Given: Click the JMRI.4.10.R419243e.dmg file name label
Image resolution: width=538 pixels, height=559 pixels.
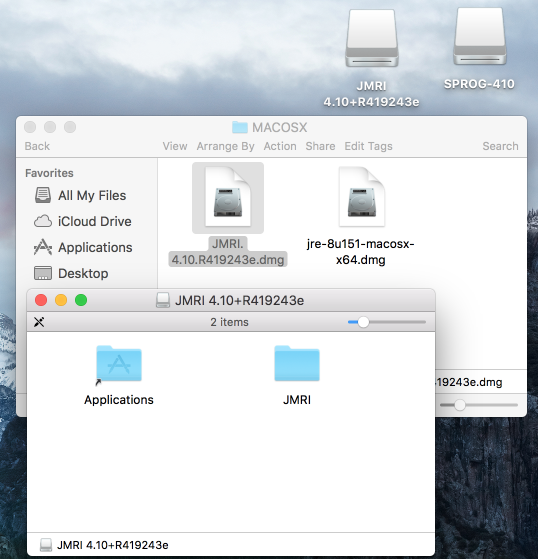Looking at the screenshot, I should pos(228,252).
